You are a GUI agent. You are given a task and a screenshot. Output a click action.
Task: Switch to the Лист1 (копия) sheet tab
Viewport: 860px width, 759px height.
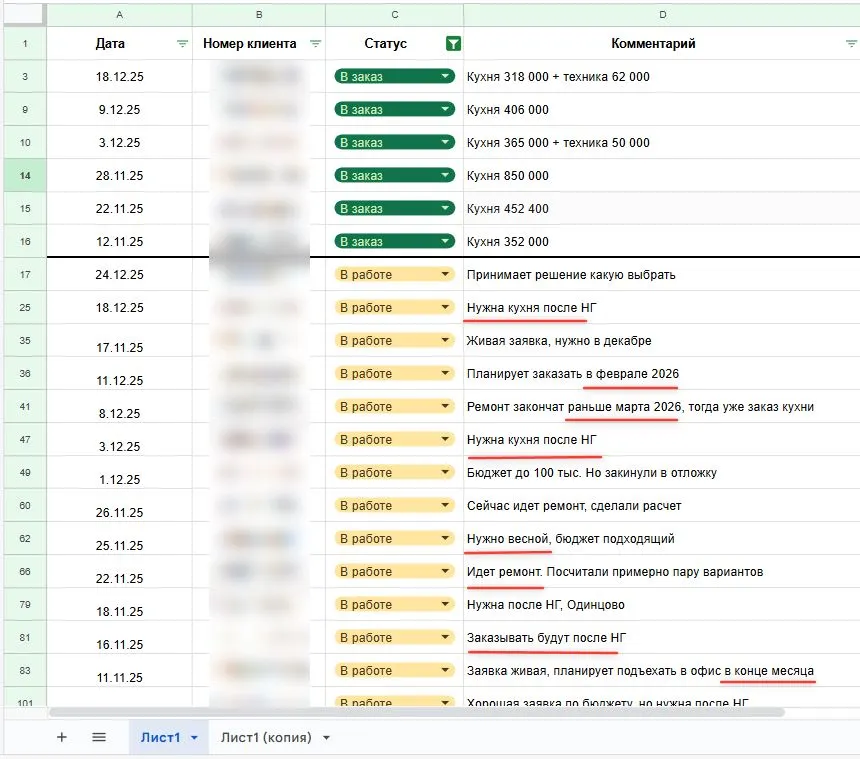pyautogui.click(x=266, y=738)
